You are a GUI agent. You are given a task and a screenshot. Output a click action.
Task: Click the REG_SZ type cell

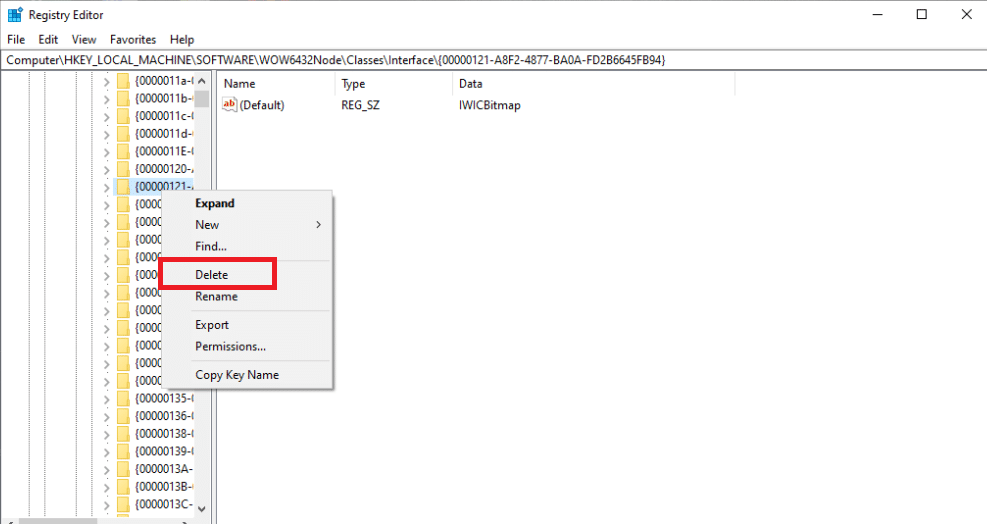(361, 105)
